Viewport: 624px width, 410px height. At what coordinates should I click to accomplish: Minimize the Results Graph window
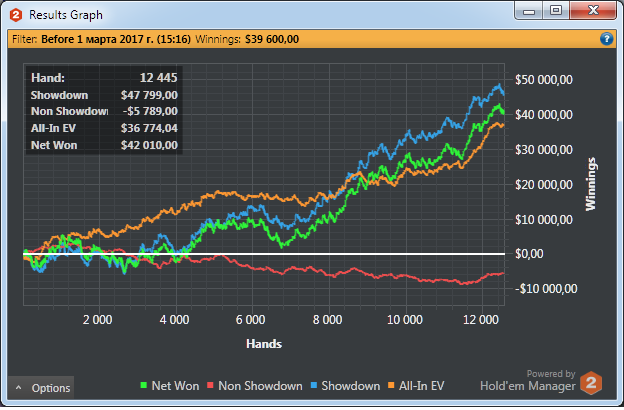click(x=528, y=11)
